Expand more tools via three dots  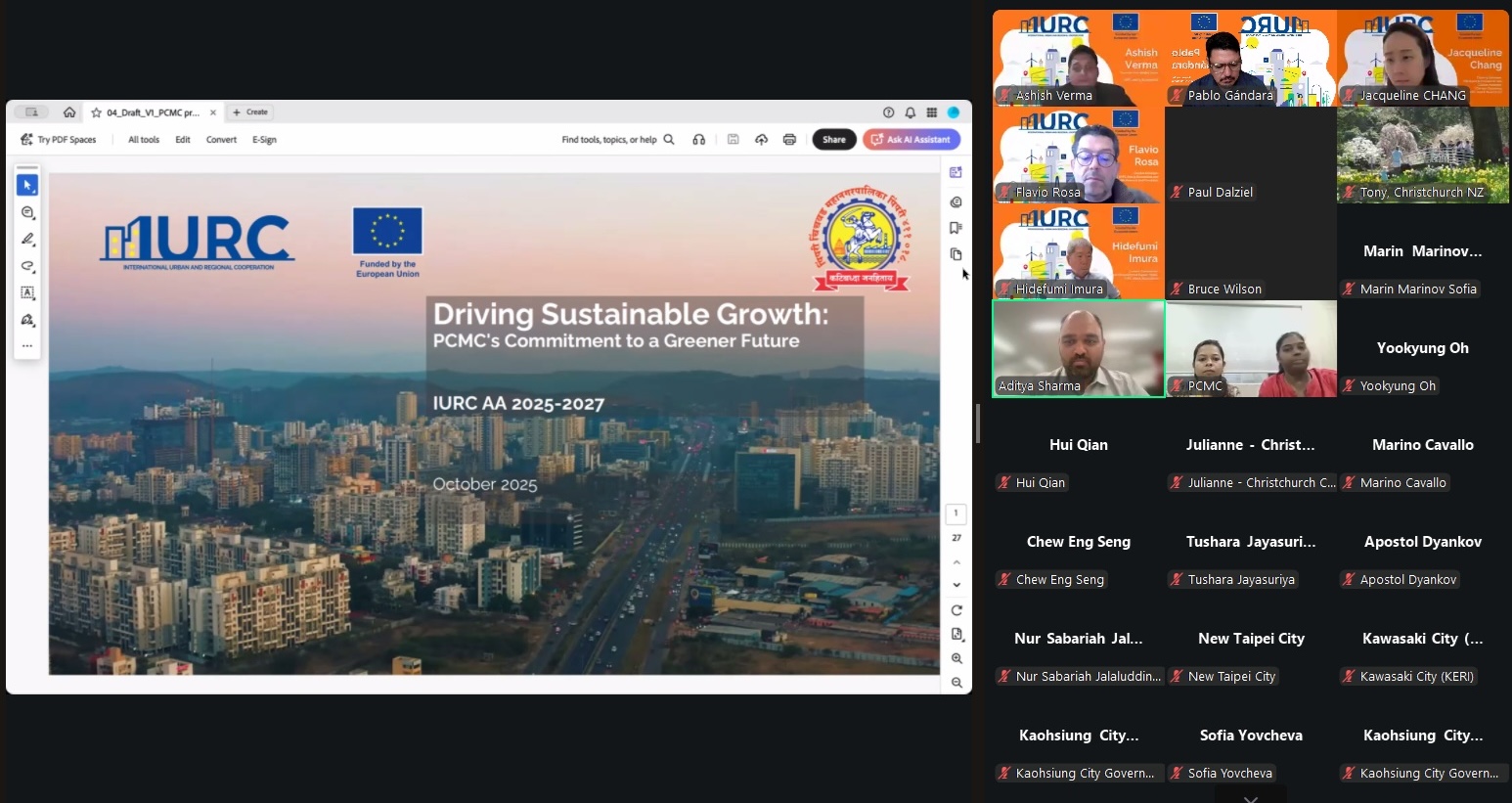(27, 346)
